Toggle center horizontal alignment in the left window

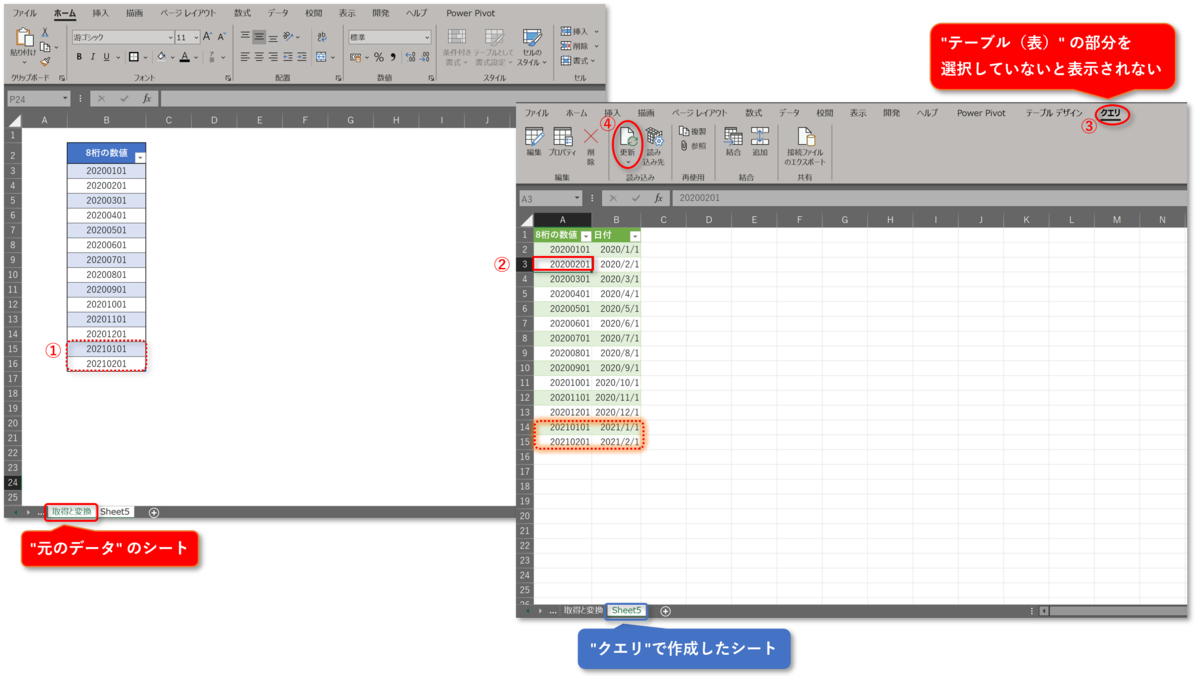259,57
